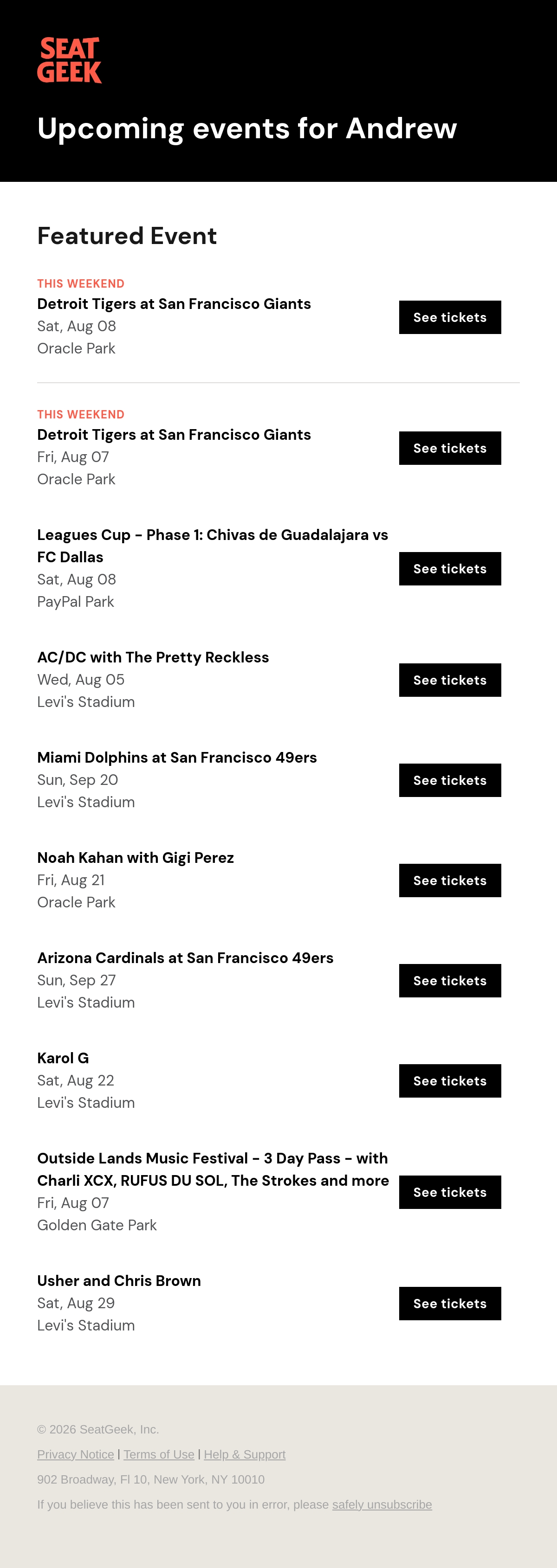See tickets for Karol G
Screen dimensions: 557x1568
(x=450, y=1081)
